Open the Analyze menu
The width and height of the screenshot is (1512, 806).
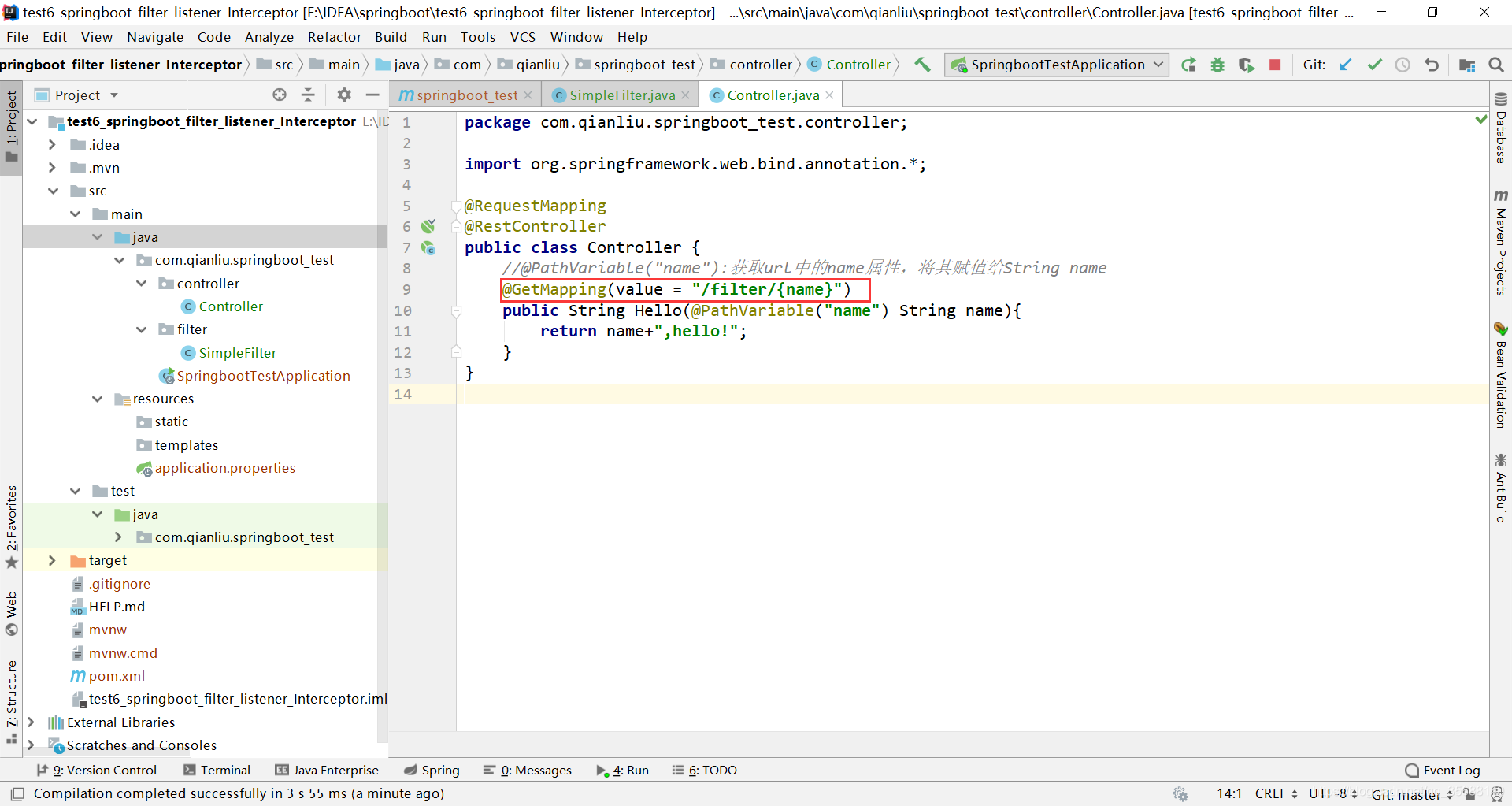click(269, 37)
